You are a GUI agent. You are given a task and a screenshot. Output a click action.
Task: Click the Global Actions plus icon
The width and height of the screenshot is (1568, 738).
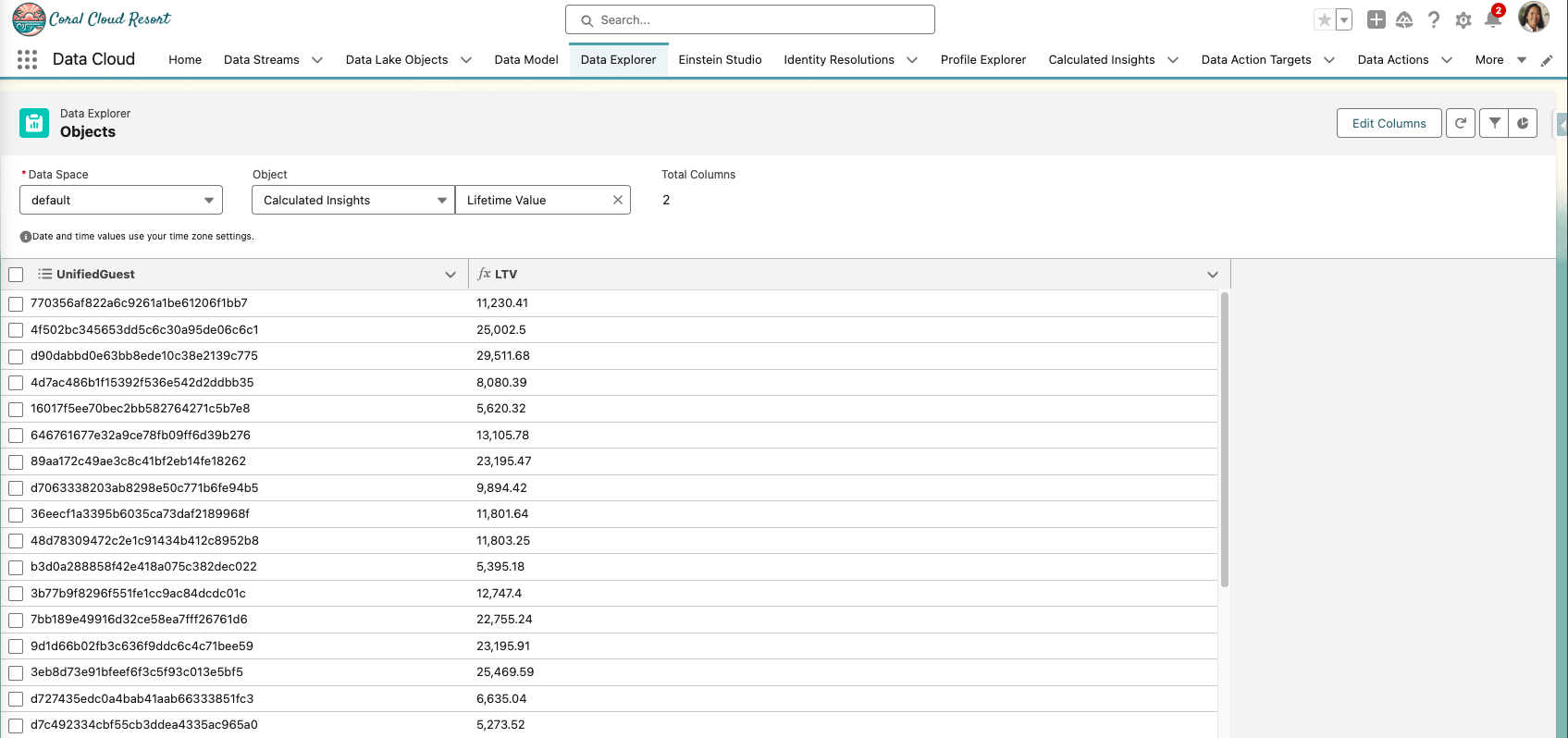click(x=1376, y=20)
